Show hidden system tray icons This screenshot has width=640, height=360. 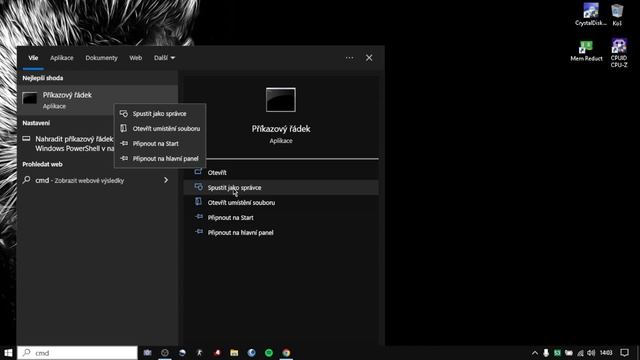535,353
